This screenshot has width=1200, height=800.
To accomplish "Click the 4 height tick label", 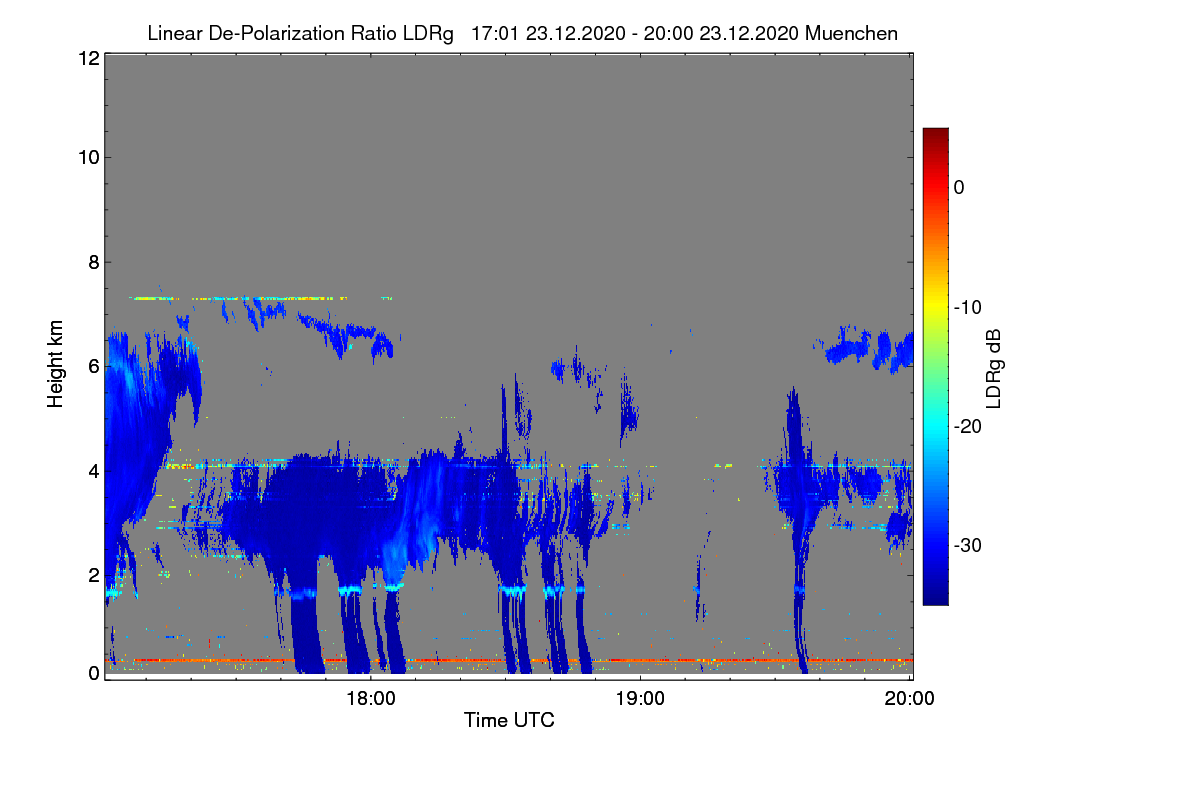I will 94,470.
